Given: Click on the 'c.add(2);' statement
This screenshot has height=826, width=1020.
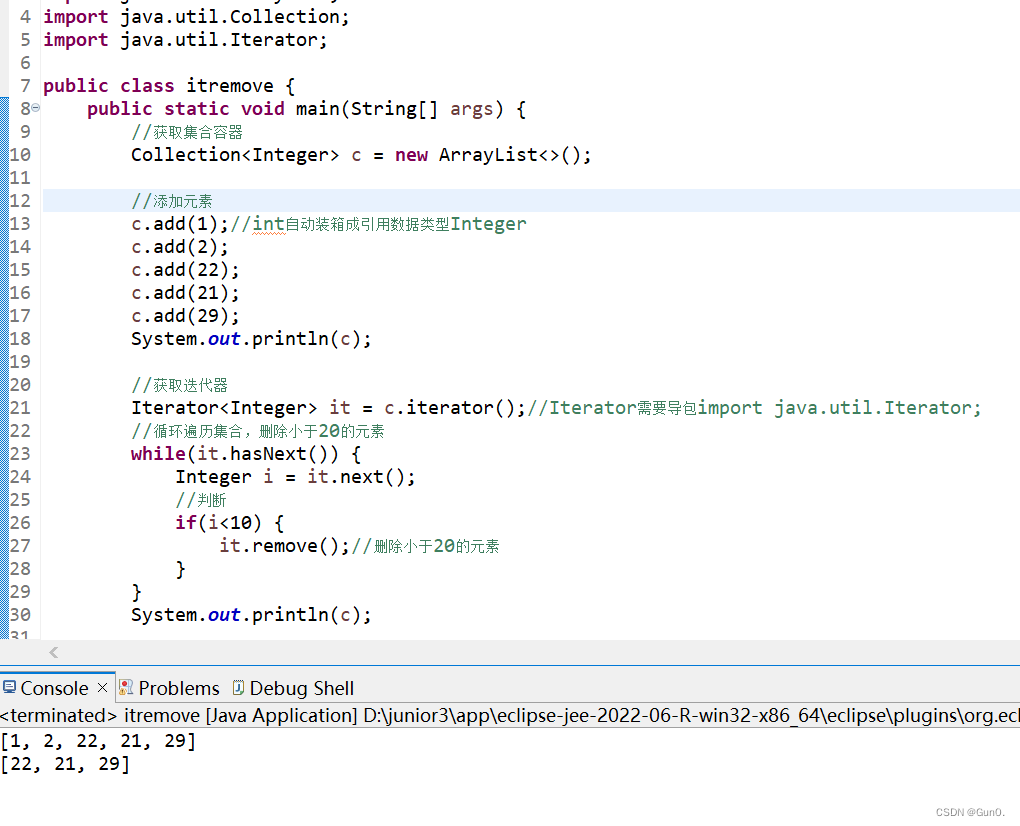Looking at the screenshot, I should click(180, 247).
